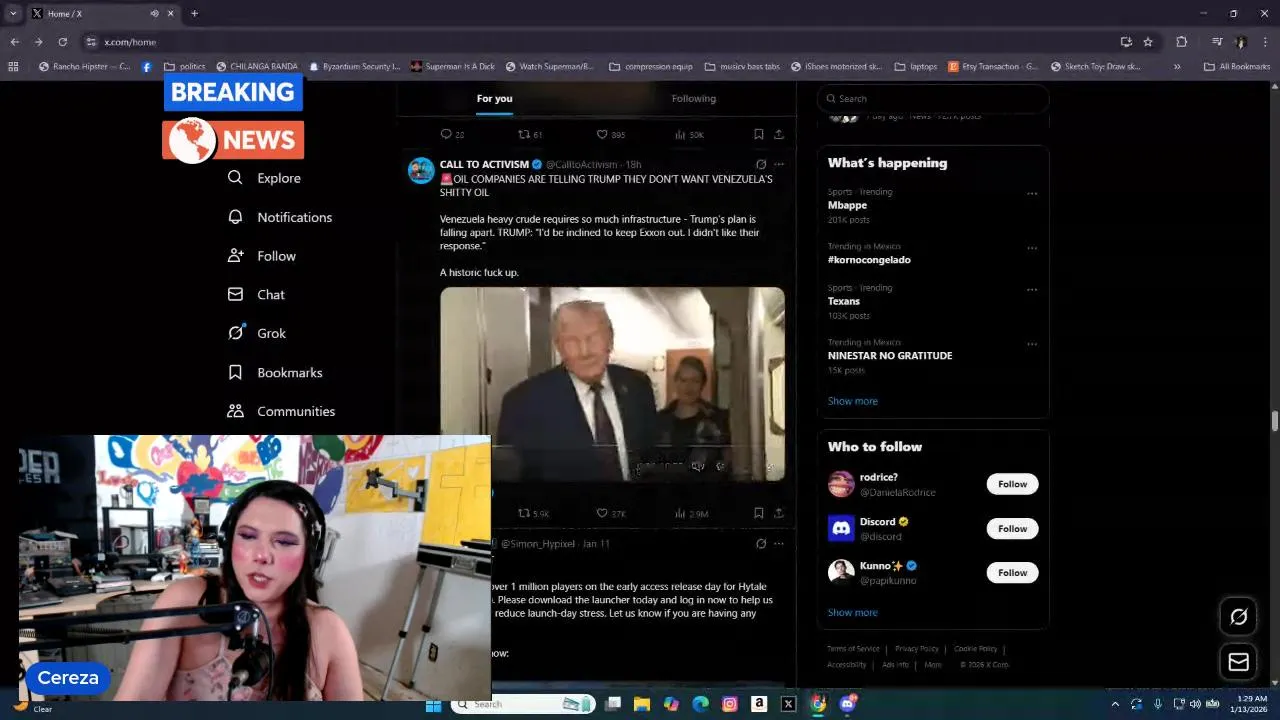Screen dimensions: 1280x720
Task: Open the politics bookmarks folder
Action: (185, 67)
